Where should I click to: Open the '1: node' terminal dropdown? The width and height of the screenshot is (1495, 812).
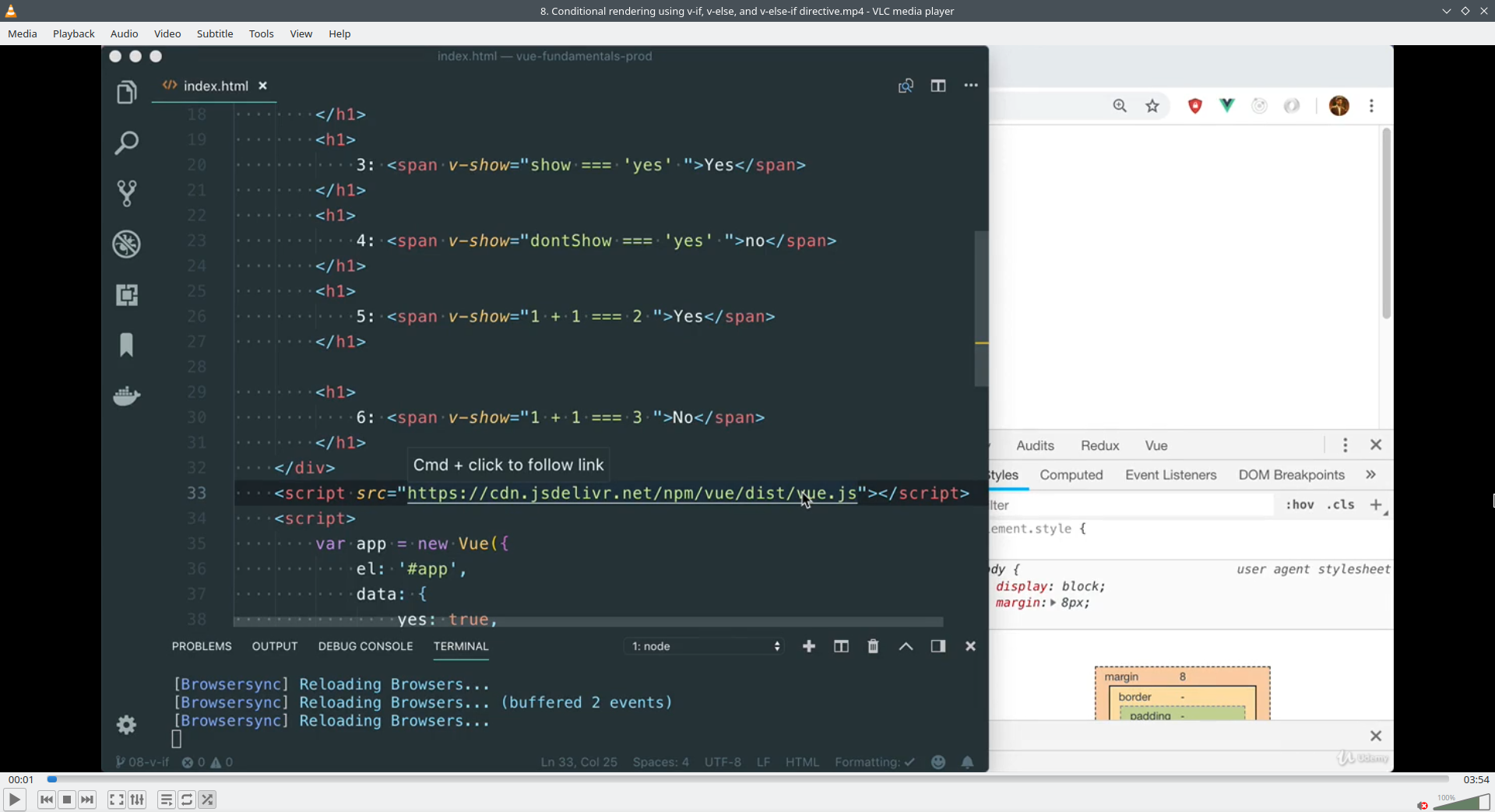705,646
